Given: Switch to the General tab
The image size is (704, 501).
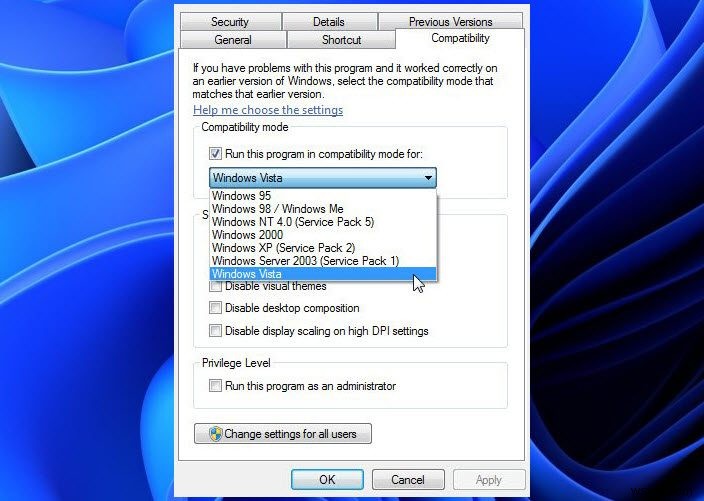Looking at the screenshot, I should pos(233,40).
